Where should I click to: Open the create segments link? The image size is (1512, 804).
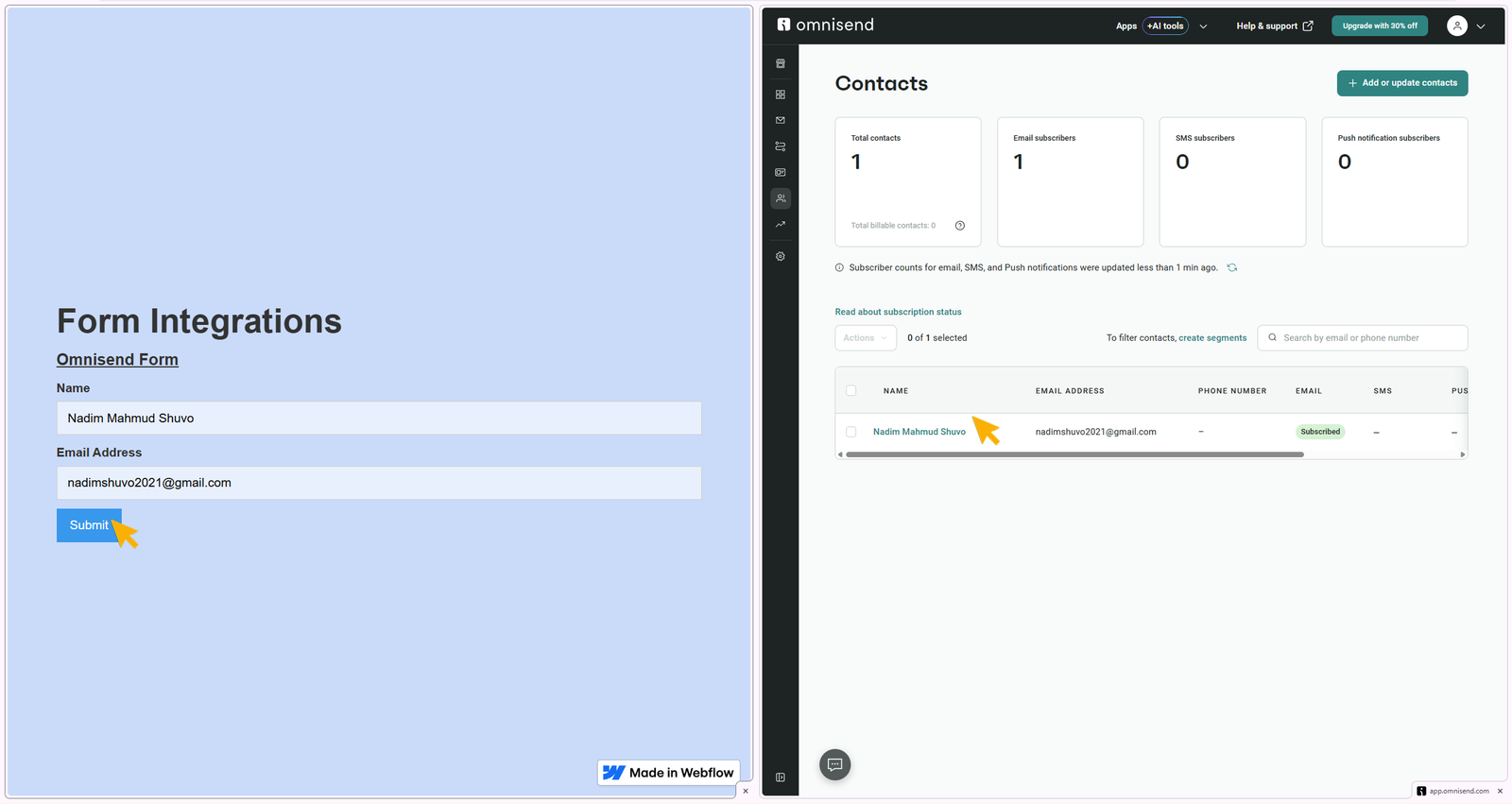pos(1212,338)
